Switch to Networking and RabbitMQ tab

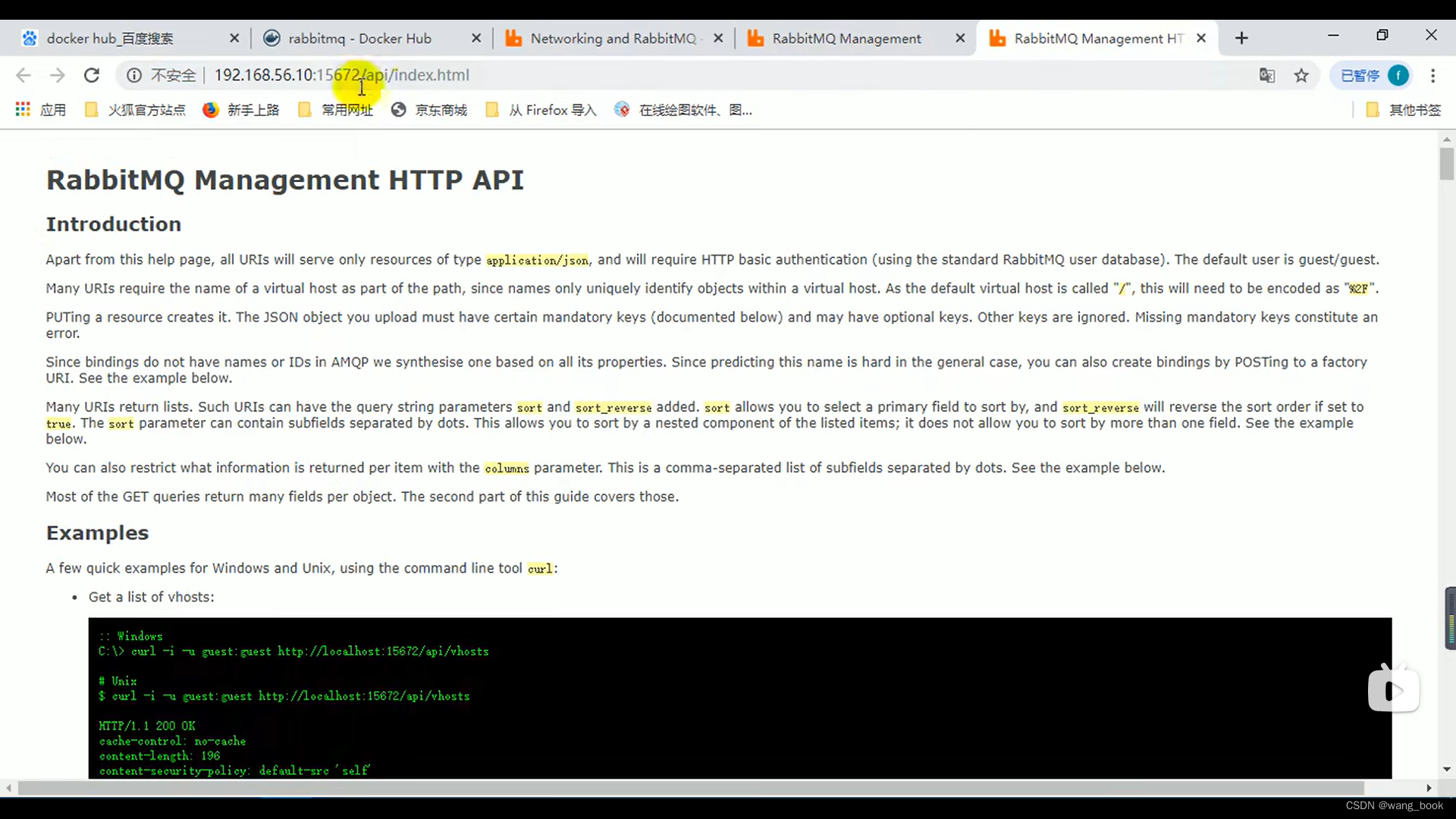pyautogui.click(x=614, y=38)
